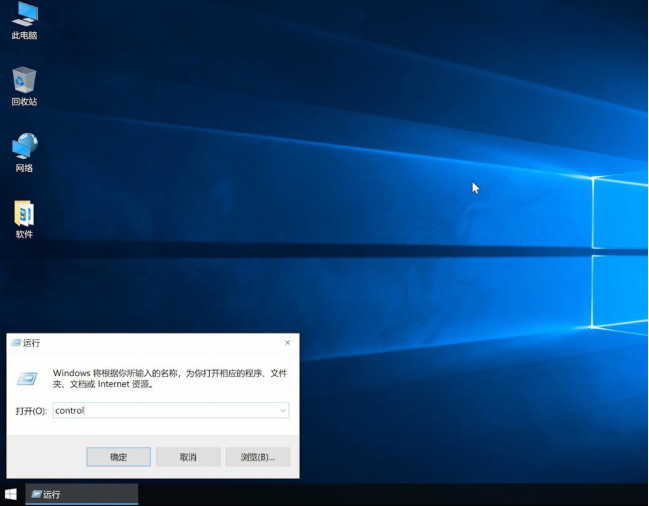649x506 pixels.
Task: Click the large Run icon beside the description
Action: click(x=28, y=378)
